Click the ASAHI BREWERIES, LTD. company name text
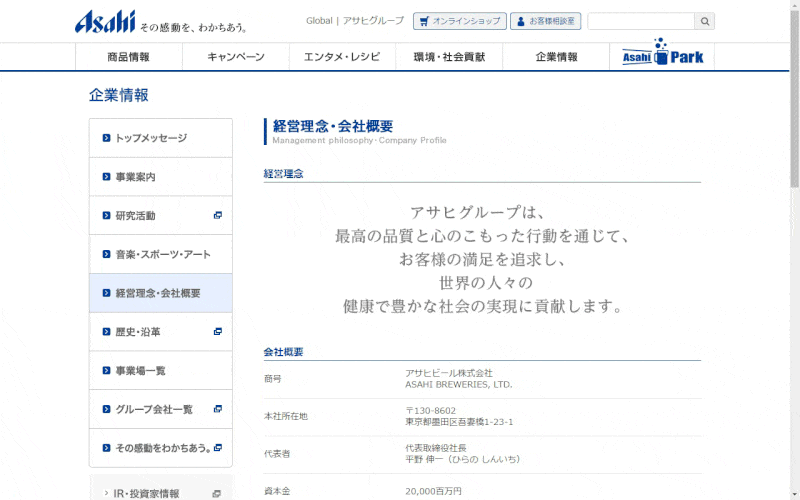Image resolution: width=800 pixels, height=500 pixels. 459,385
